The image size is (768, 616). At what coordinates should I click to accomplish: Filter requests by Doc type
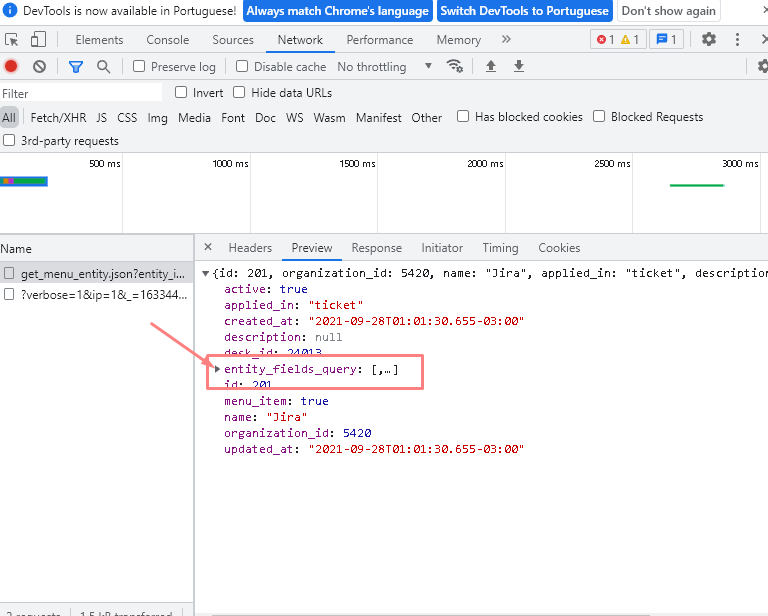(x=265, y=118)
